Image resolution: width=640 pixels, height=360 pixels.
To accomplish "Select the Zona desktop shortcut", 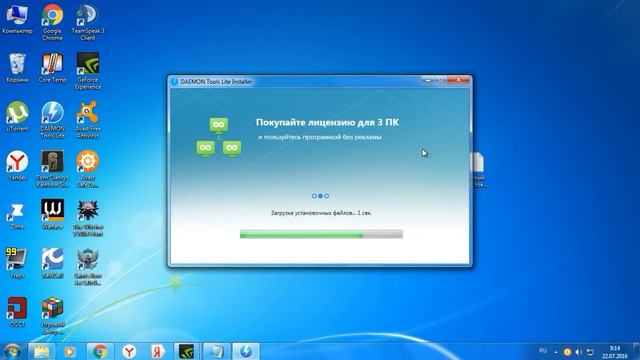I will point(17,216).
